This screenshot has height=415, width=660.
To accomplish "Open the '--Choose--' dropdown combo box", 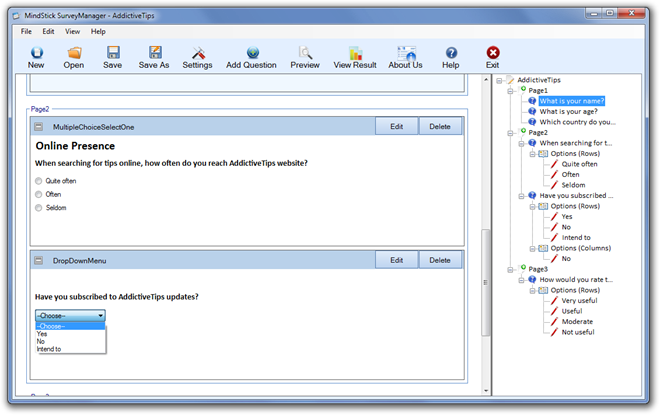I will pyautogui.click(x=70, y=316).
